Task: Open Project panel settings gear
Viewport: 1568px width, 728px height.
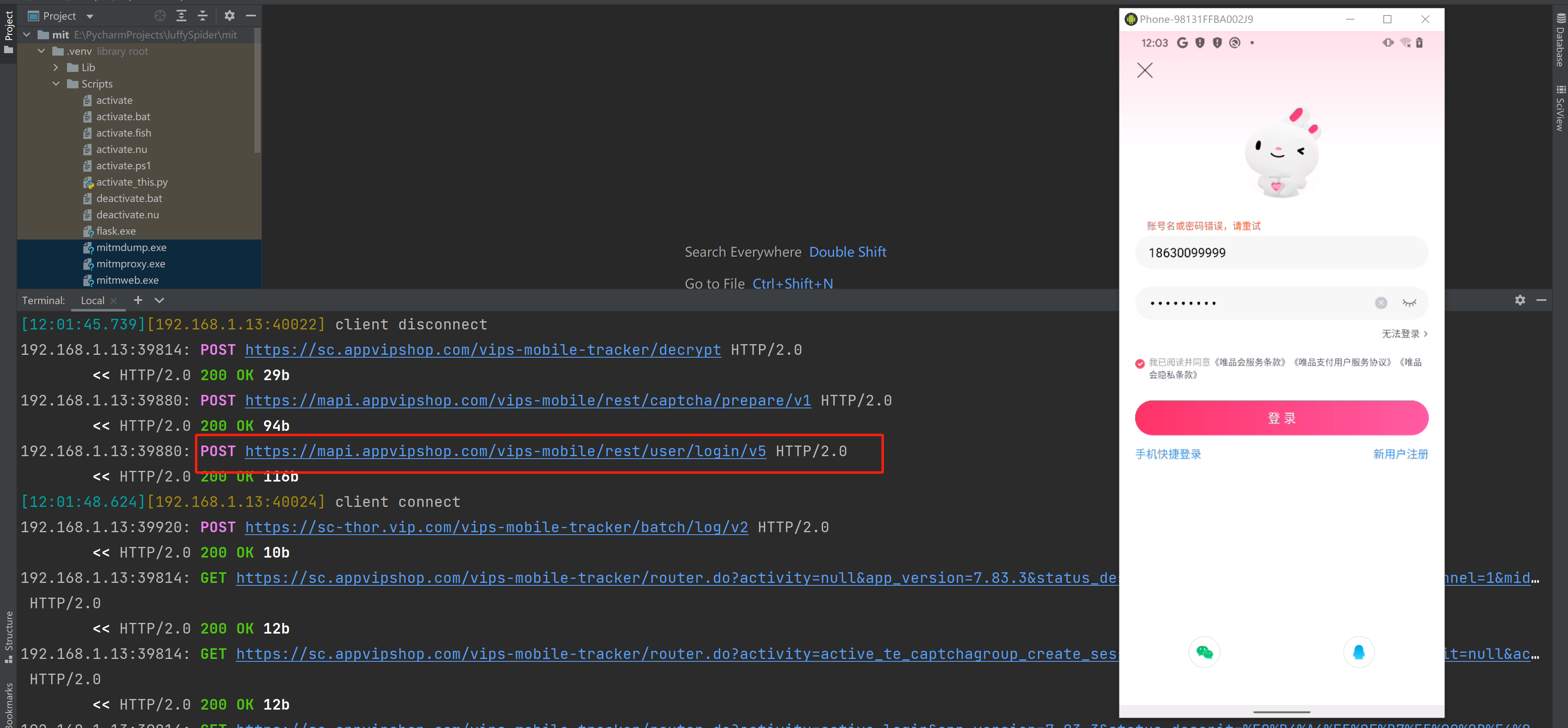Action: pyautogui.click(x=230, y=16)
